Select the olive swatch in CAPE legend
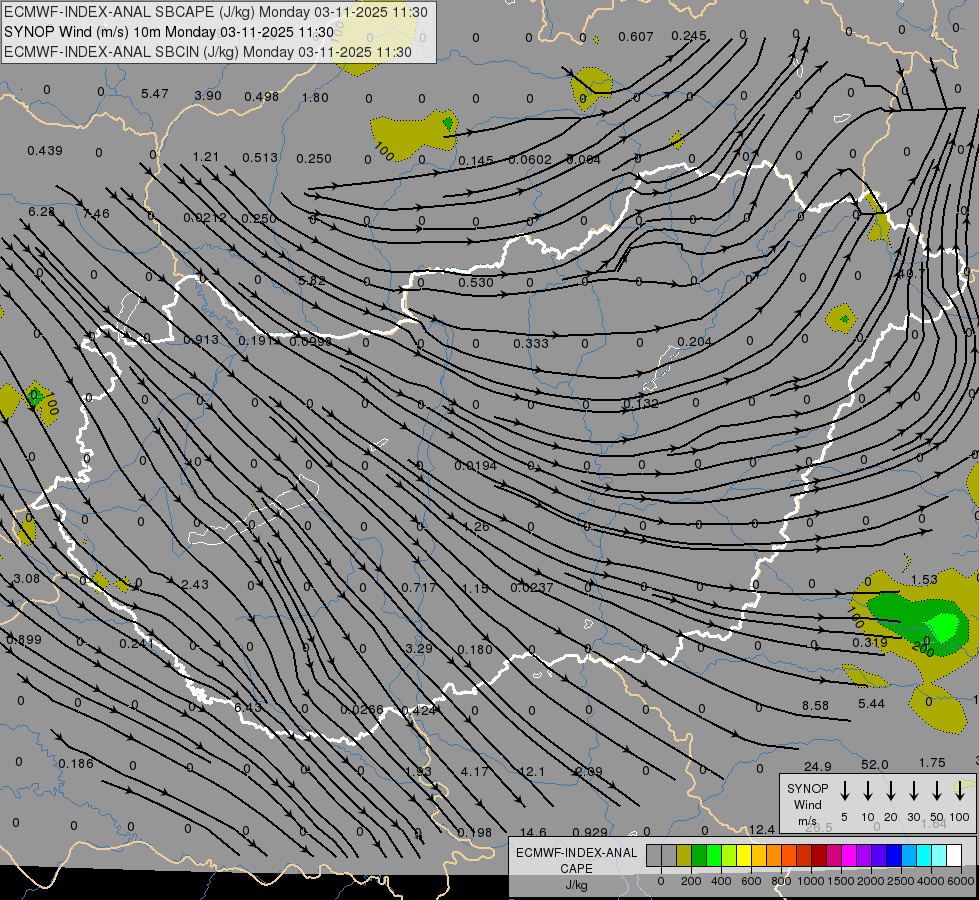 684,855
